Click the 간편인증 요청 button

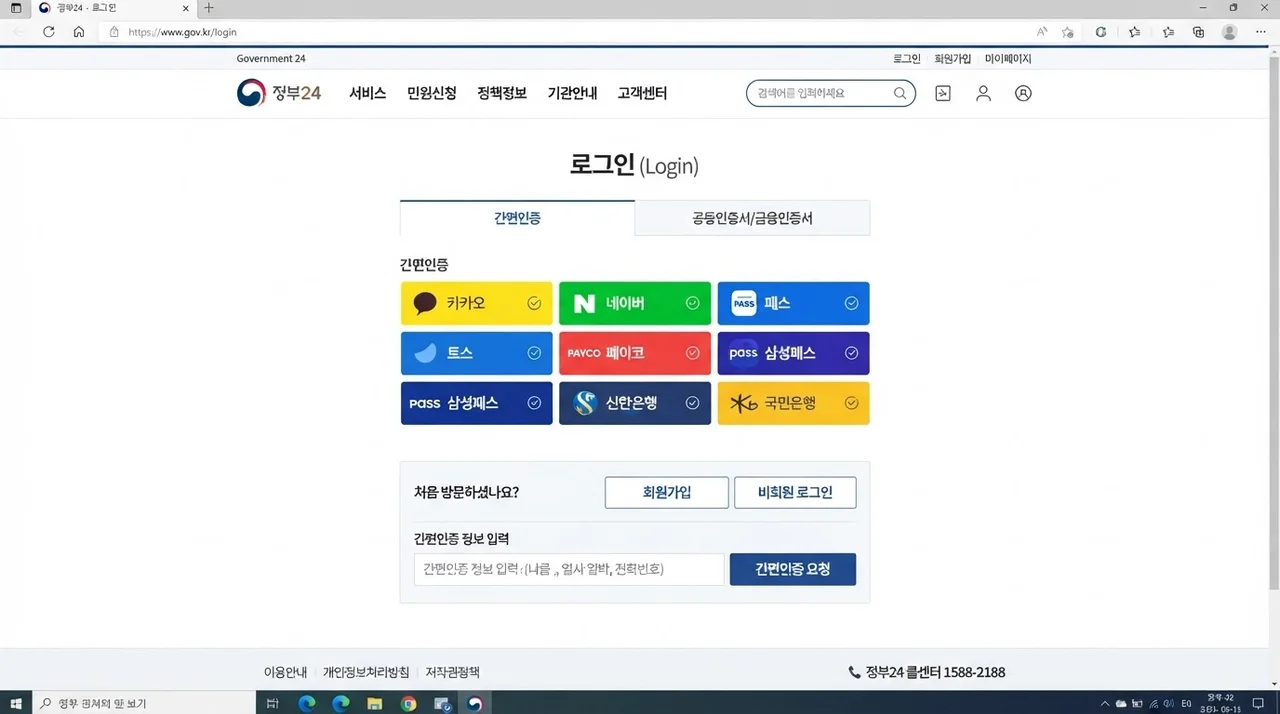tap(793, 569)
